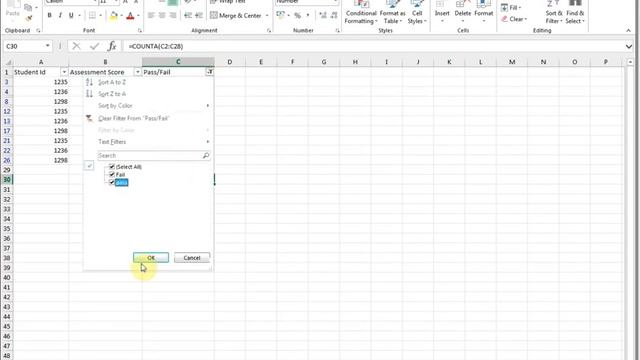Toggle italic formatting
640x360 pixels.
(60, 16)
